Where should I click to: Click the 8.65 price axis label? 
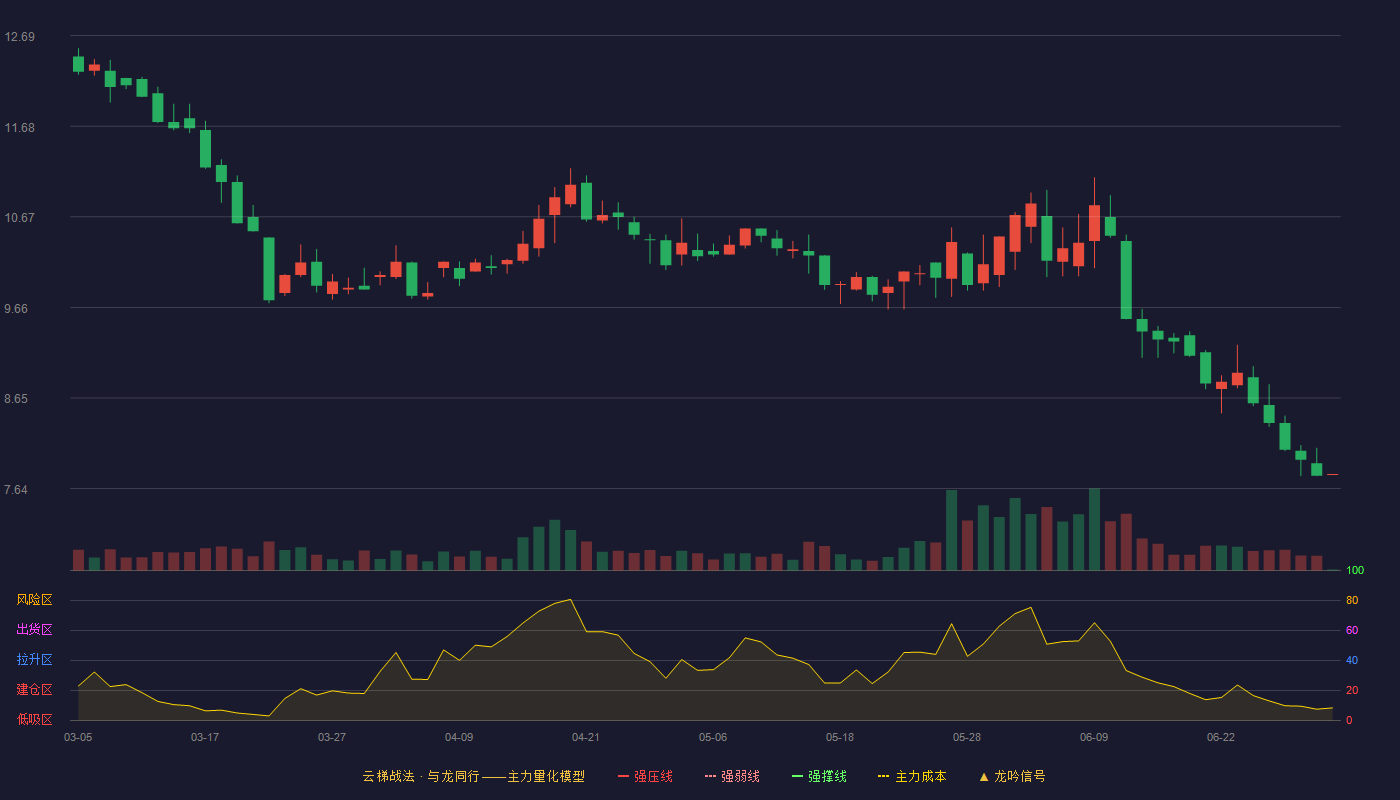tap(17, 399)
